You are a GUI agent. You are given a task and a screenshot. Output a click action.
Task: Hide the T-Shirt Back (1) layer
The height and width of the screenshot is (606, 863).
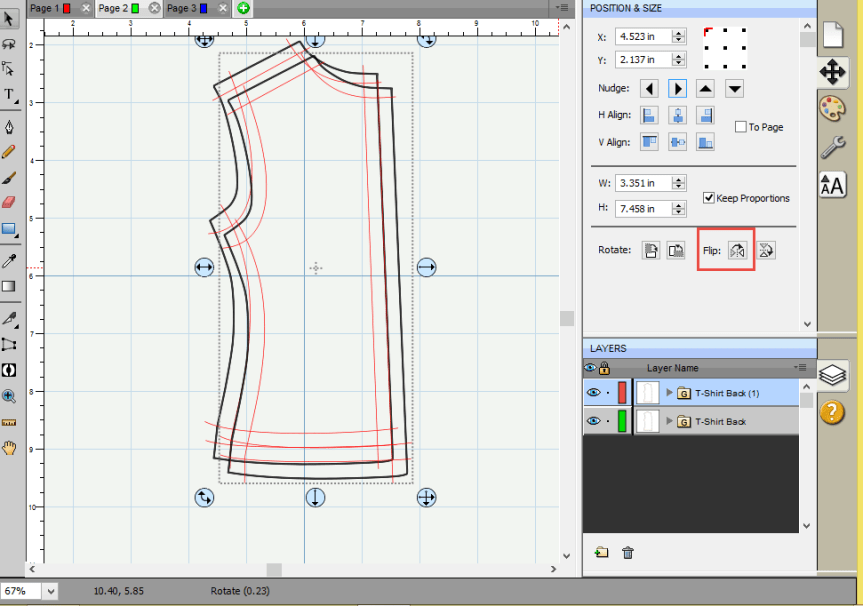pyautogui.click(x=593, y=393)
